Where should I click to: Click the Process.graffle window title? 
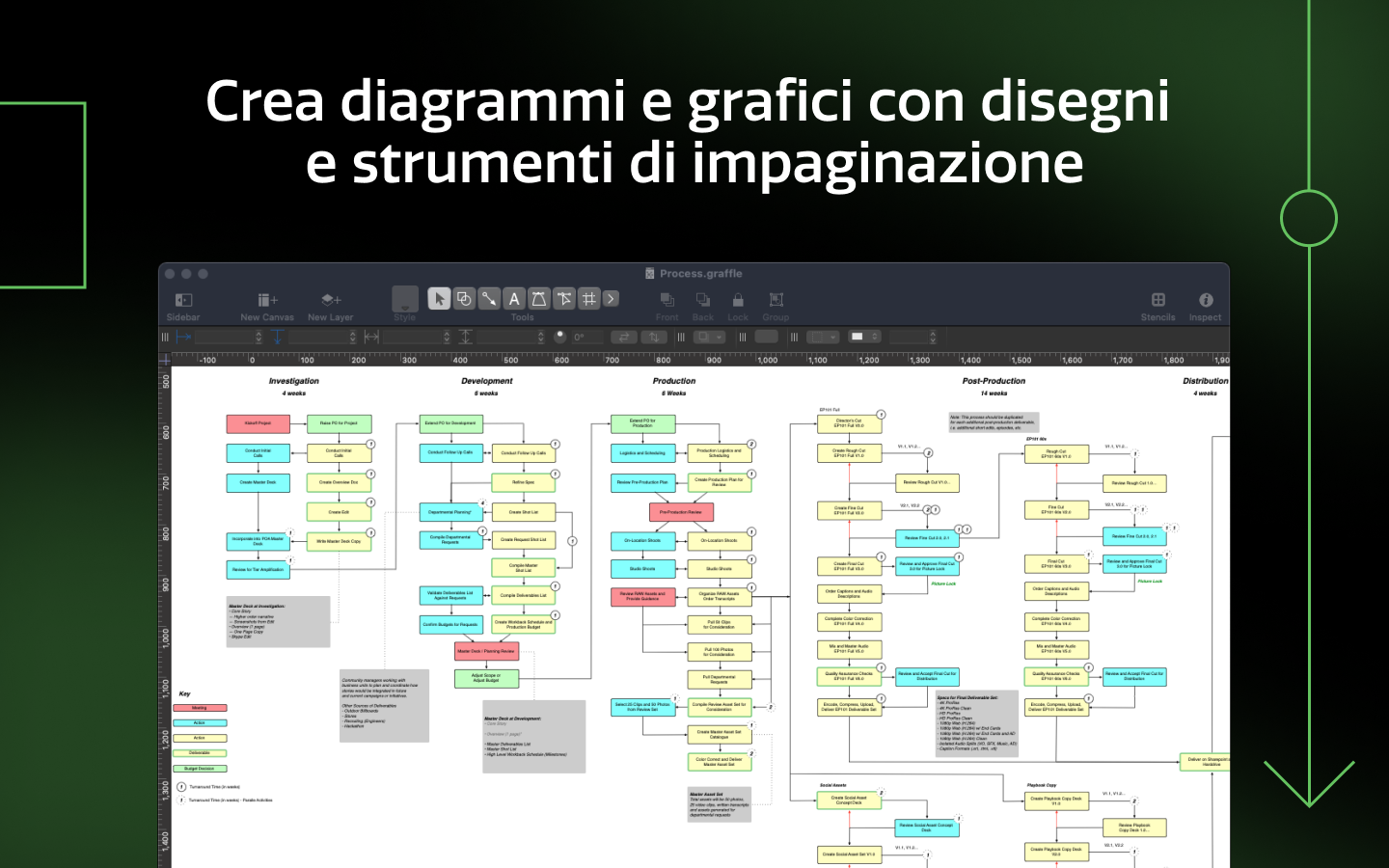click(x=700, y=274)
